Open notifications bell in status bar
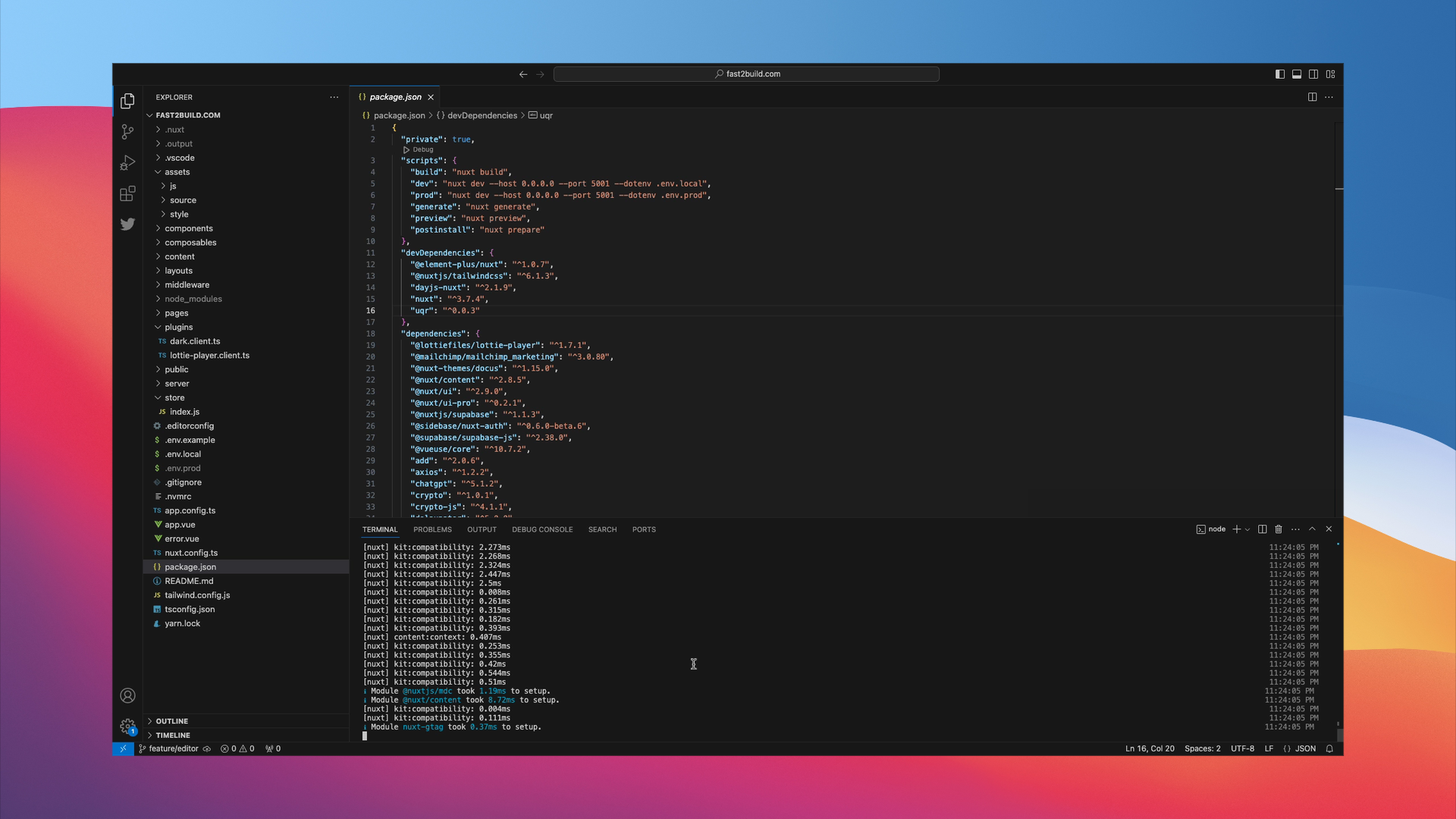Image resolution: width=1456 pixels, height=819 pixels. [x=1329, y=748]
